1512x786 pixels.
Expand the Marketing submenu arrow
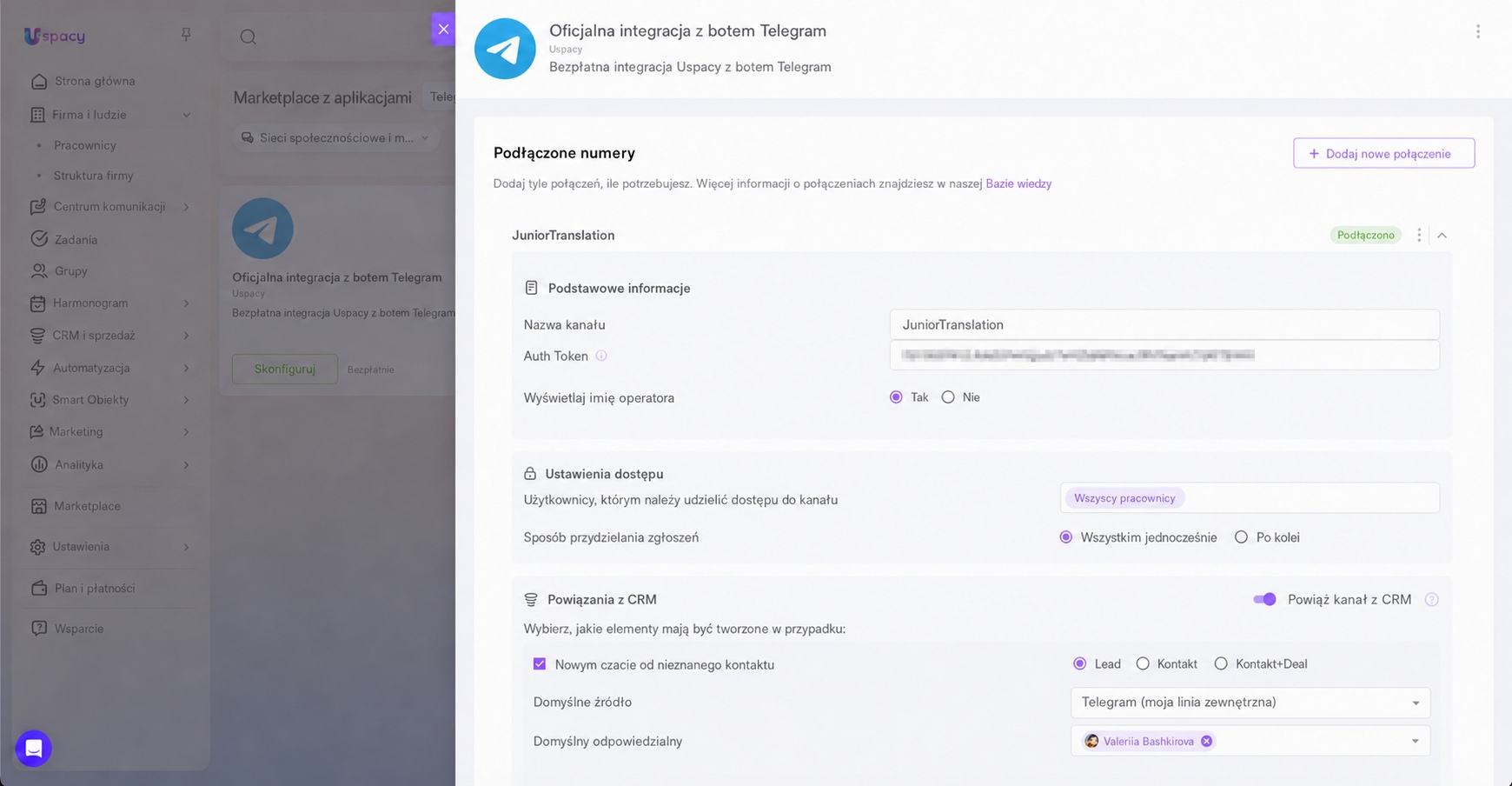[186, 432]
